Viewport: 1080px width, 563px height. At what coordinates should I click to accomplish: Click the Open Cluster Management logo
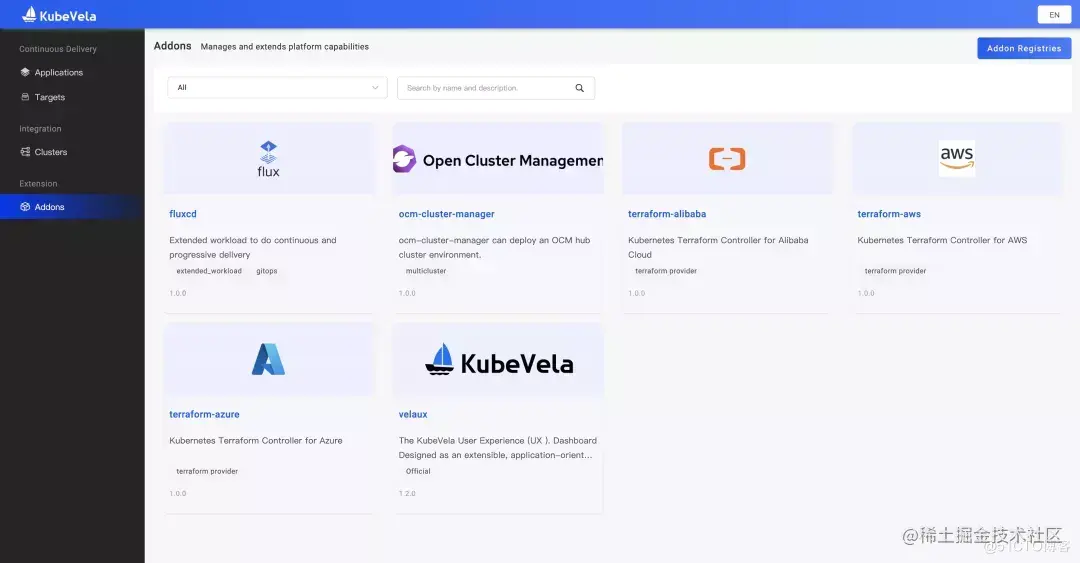(498, 159)
